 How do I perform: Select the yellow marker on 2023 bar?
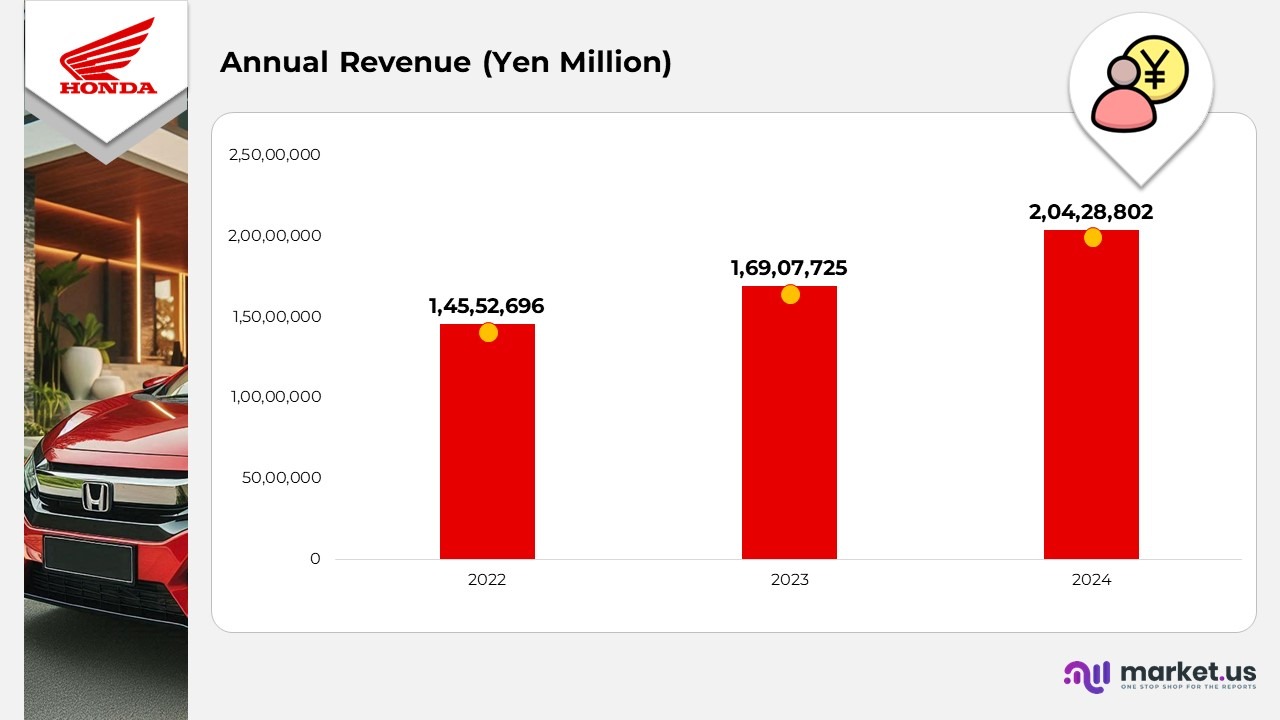790,294
